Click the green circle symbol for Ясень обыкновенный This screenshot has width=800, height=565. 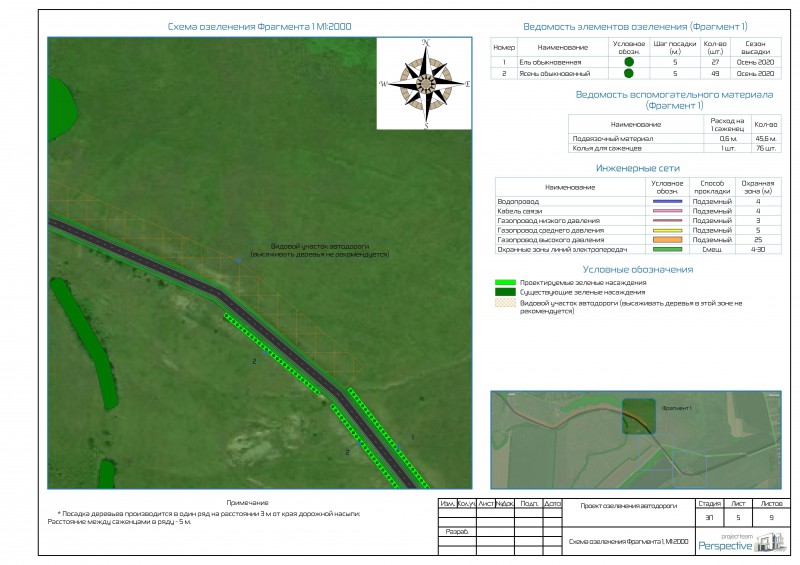629,73
